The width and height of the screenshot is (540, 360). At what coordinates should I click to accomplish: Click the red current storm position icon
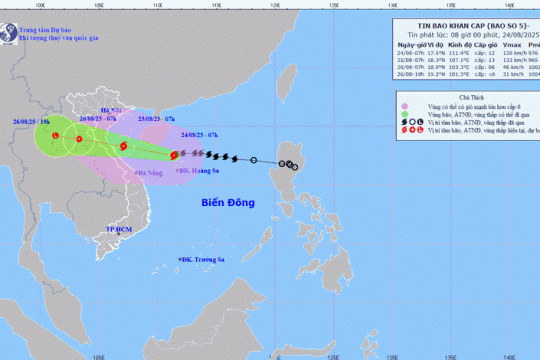174,155
